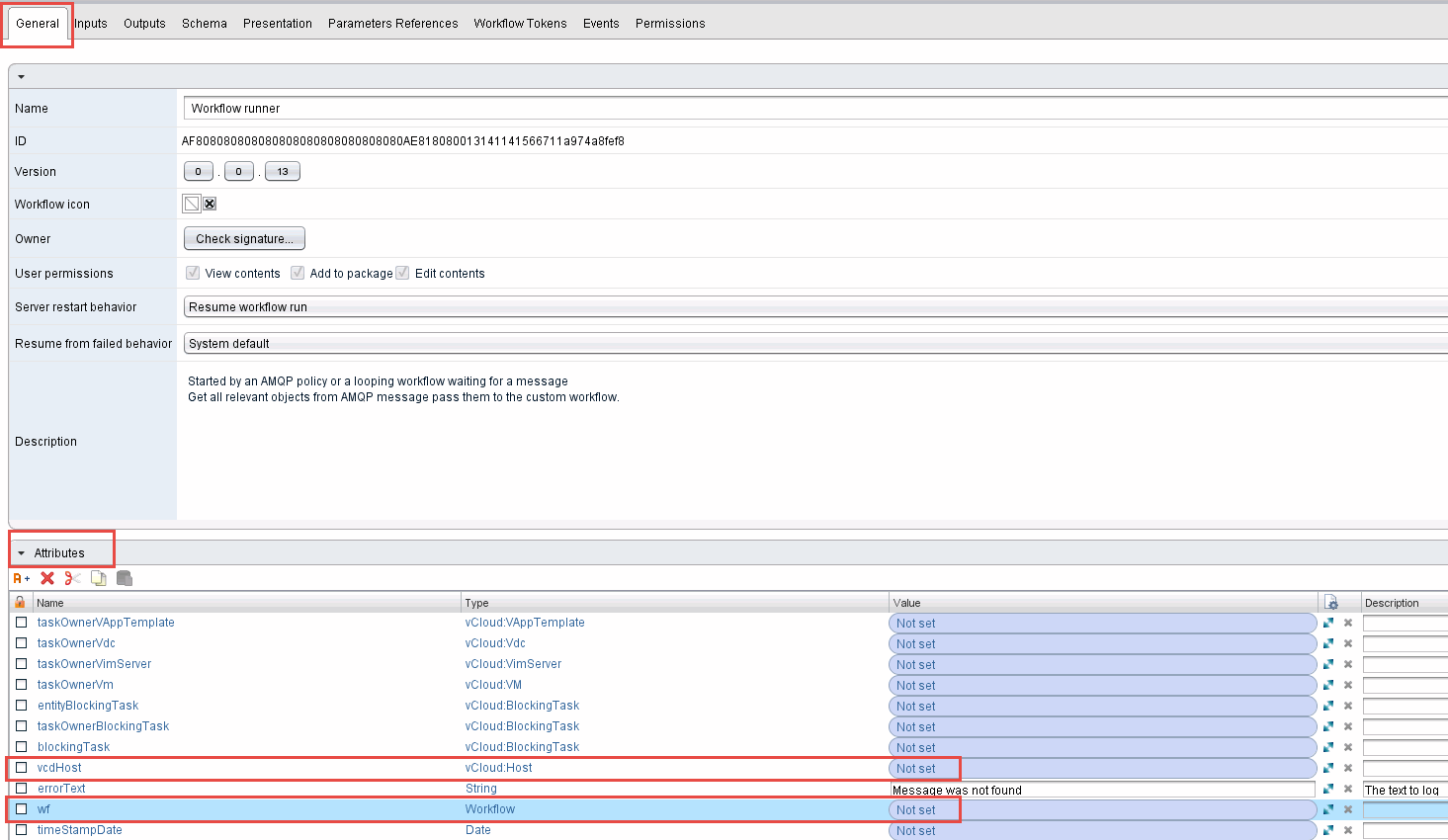Switch to the Schema tab

204,23
